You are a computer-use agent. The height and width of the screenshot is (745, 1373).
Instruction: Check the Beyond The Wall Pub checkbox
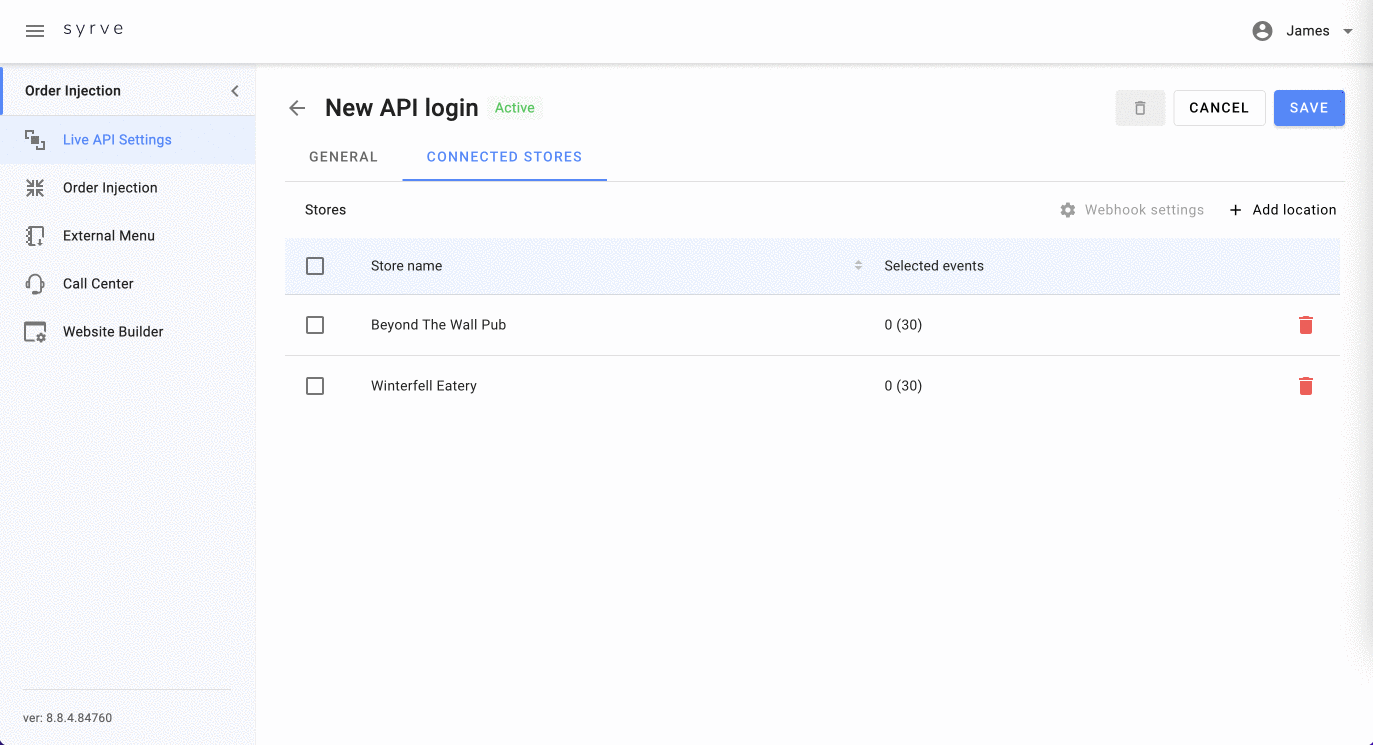coord(315,325)
